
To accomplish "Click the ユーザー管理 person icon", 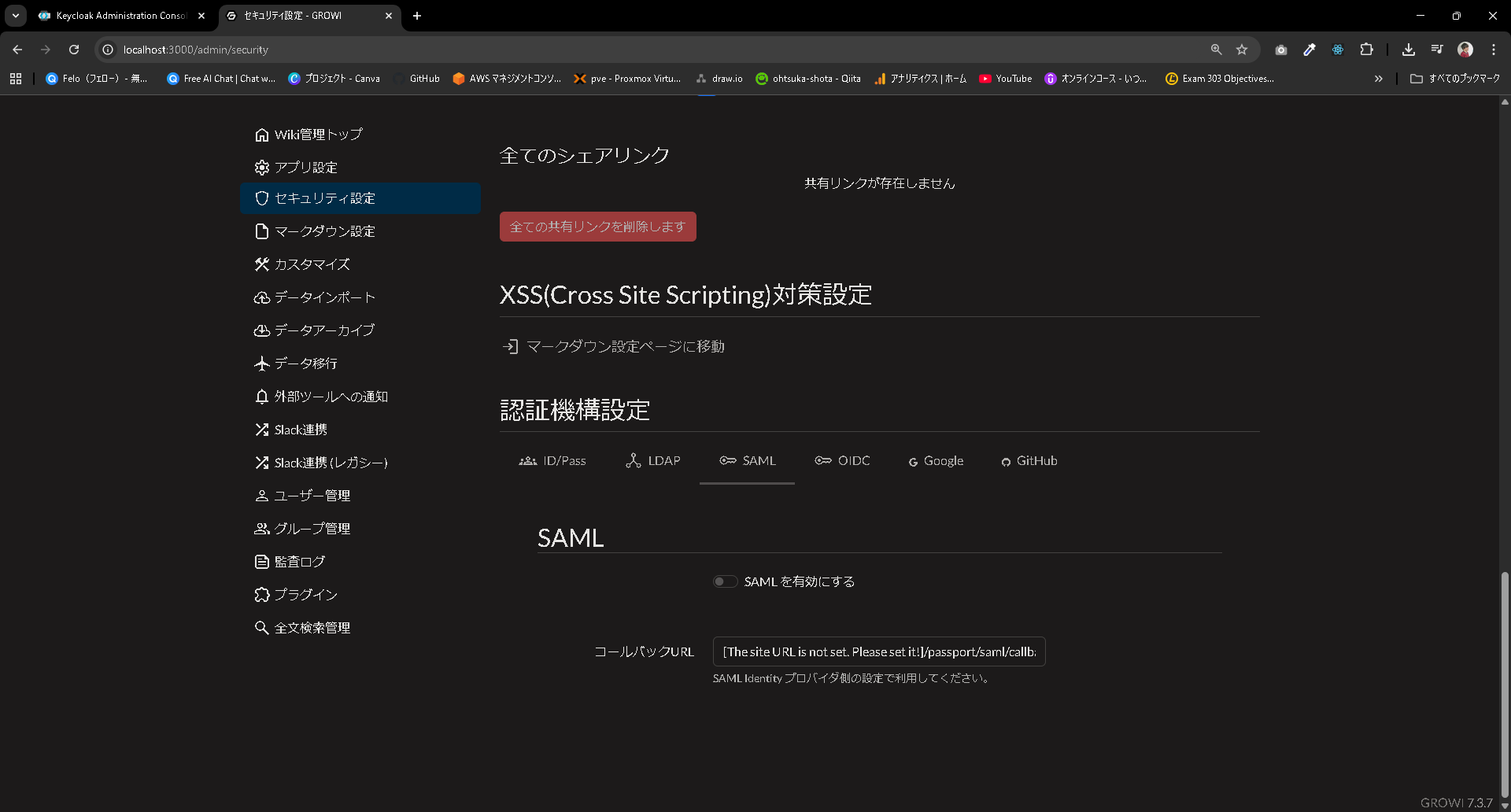I will pos(262,496).
